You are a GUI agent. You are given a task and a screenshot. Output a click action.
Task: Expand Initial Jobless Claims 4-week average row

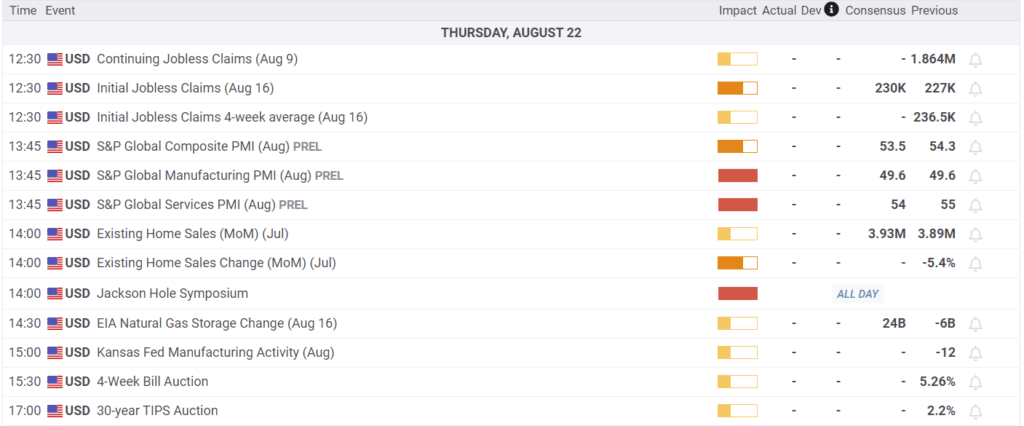point(232,118)
